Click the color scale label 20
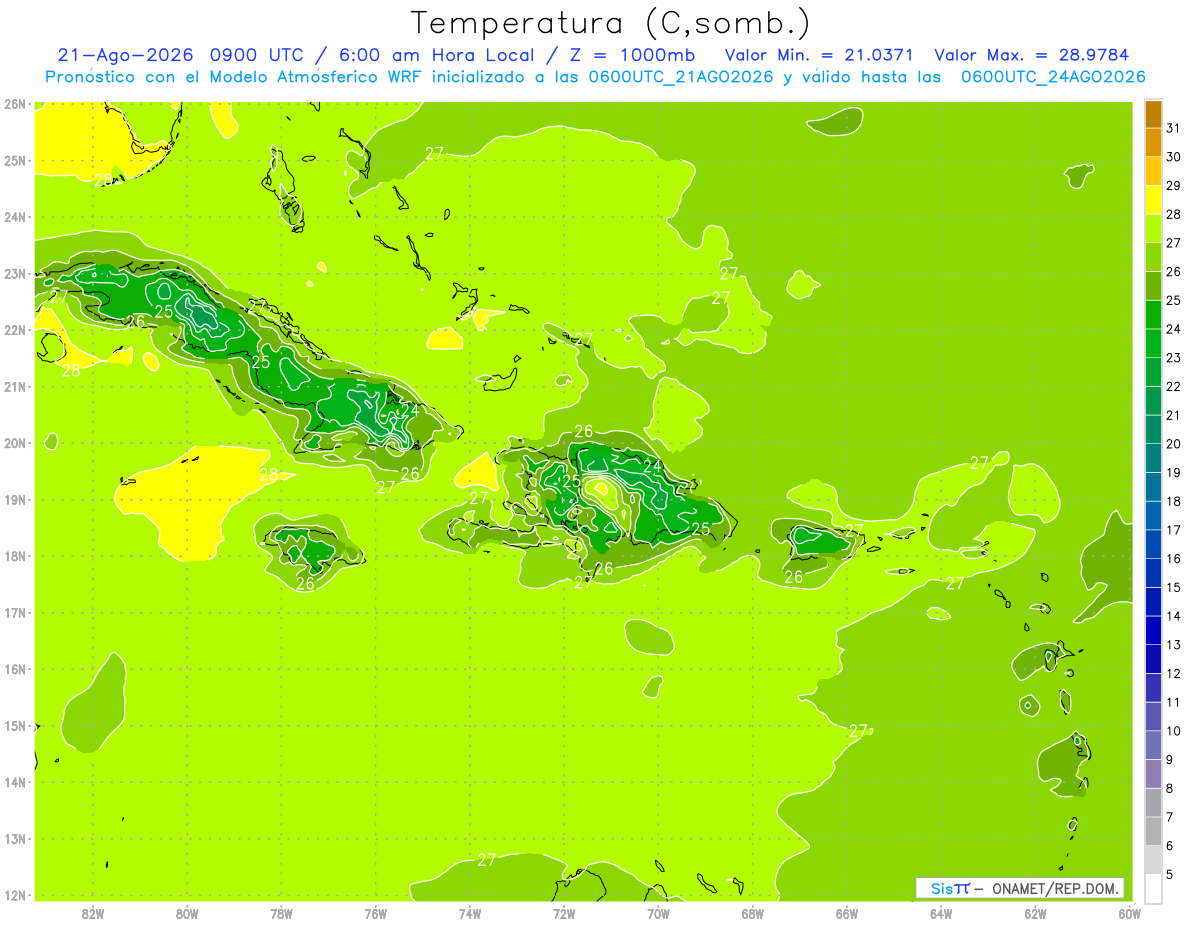The image size is (1200, 927). click(x=1173, y=444)
